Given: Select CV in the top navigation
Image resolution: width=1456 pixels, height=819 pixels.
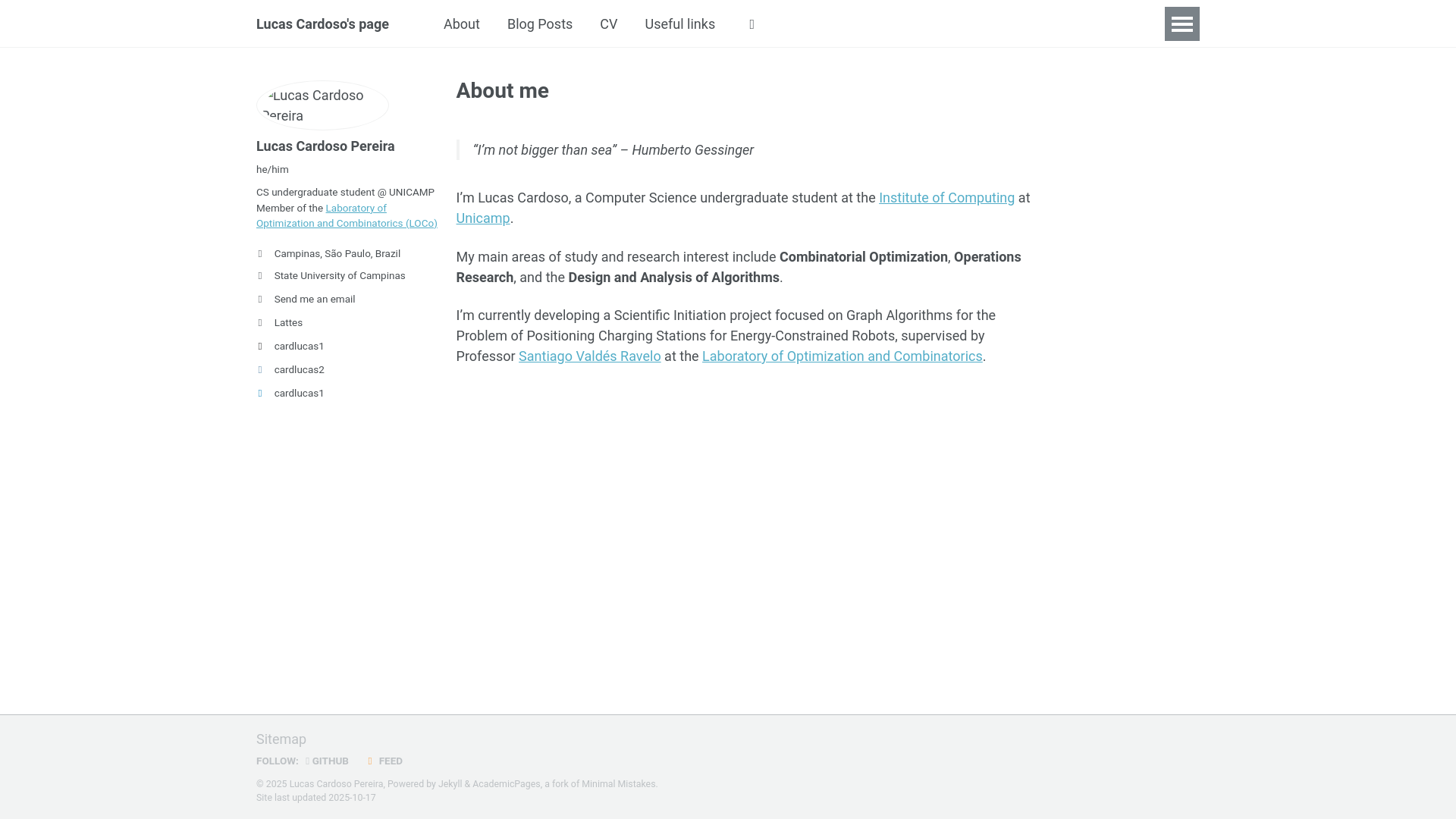Looking at the screenshot, I should [608, 24].
